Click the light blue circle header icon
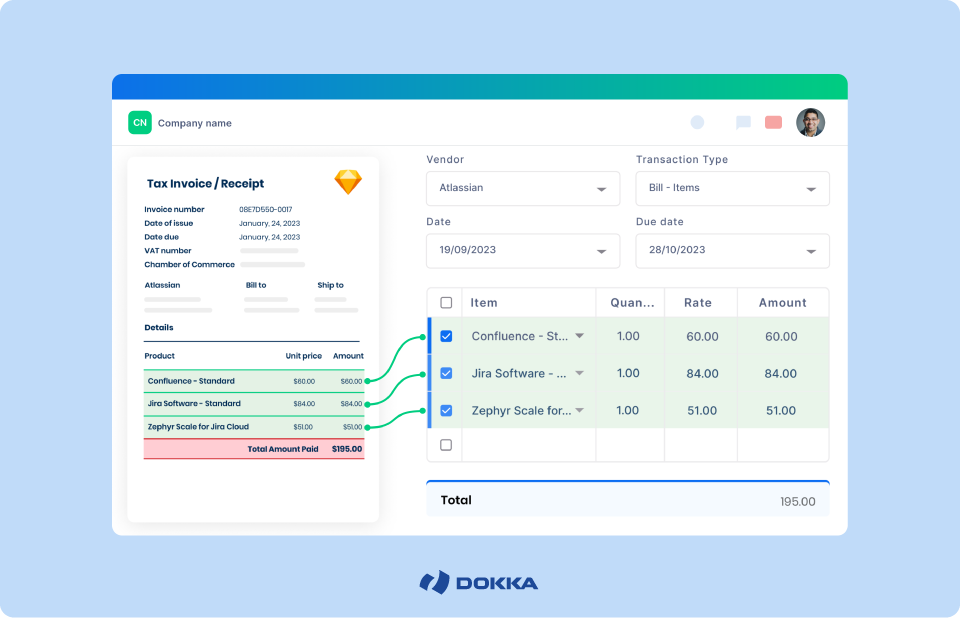The width and height of the screenshot is (960, 618). tap(697, 122)
